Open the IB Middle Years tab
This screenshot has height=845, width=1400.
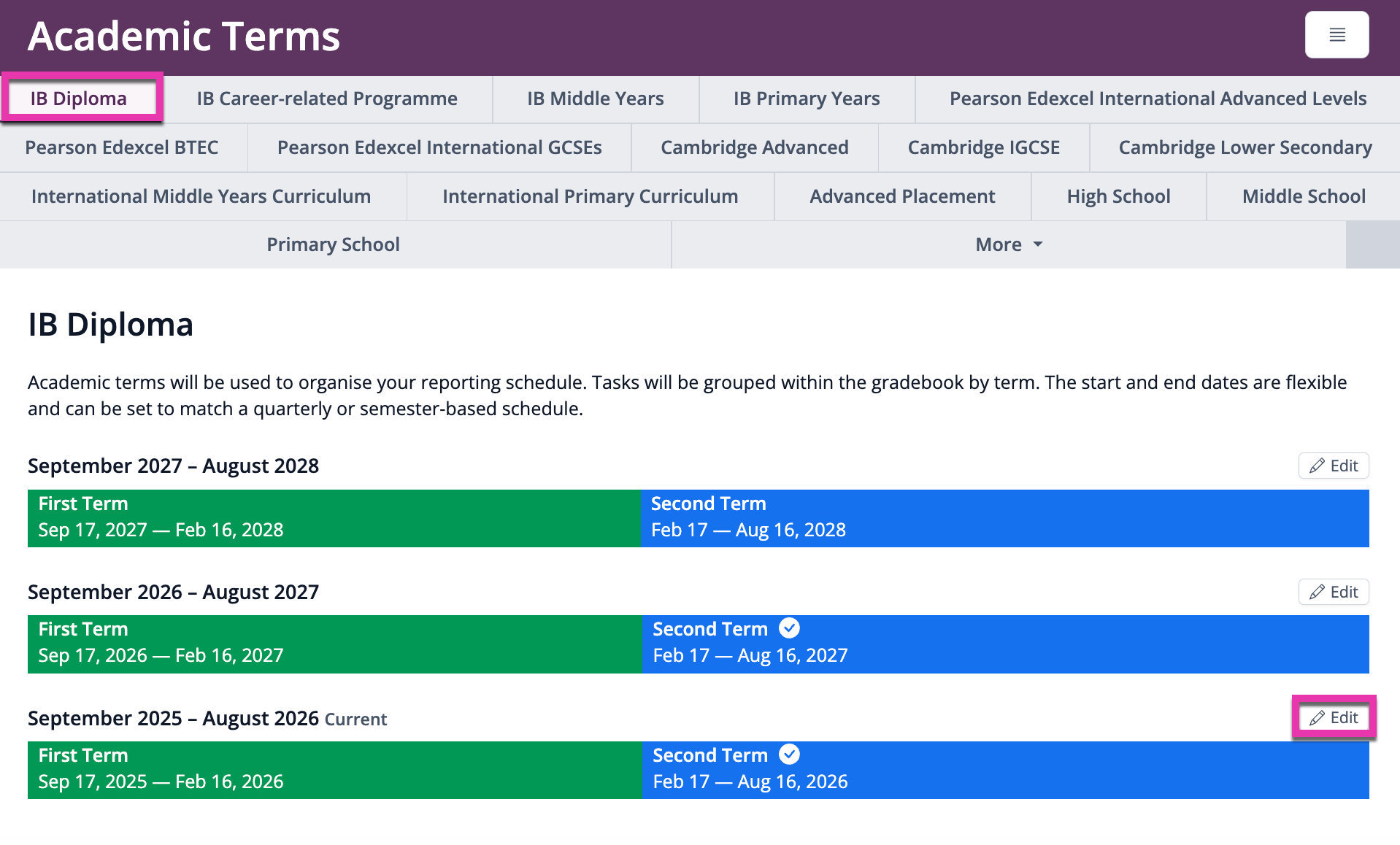point(596,99)
